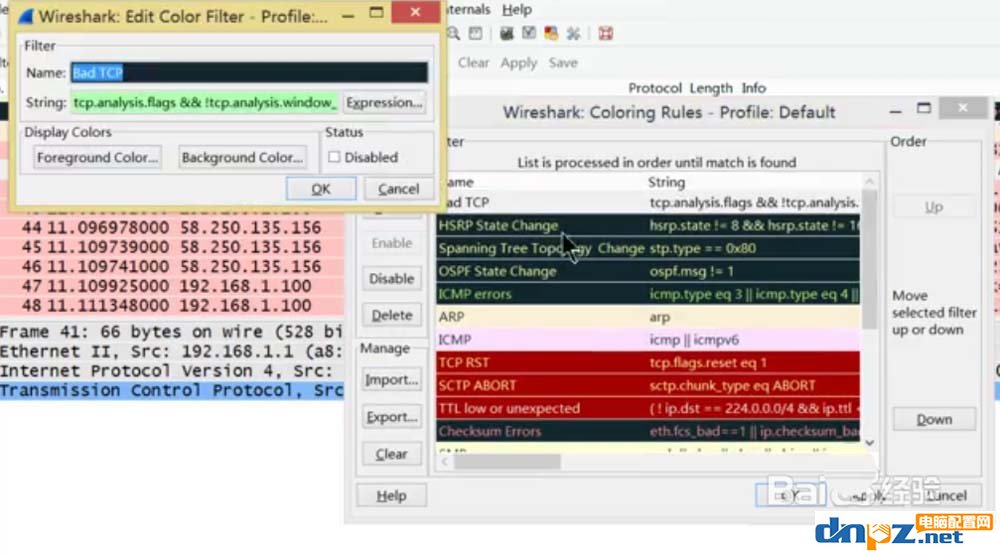This screenshot has width=1000, height=556.
Task: Click the filter Name input field
Action: tap(249, 73)
